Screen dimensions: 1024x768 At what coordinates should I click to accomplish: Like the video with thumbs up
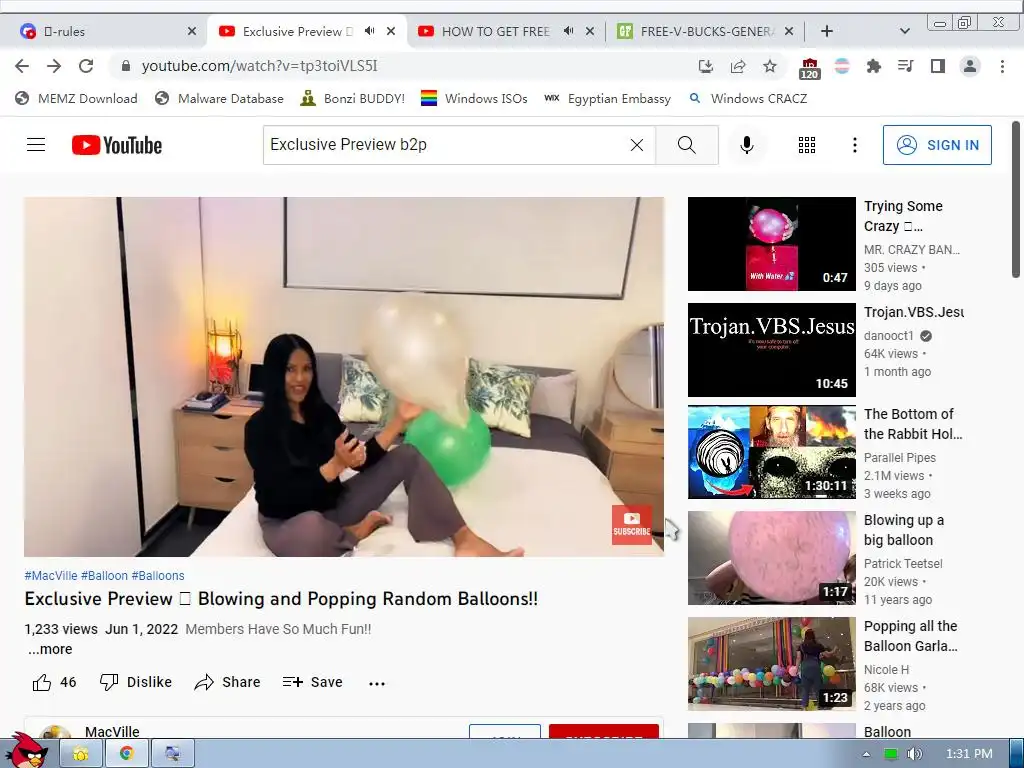coord(54,682)
